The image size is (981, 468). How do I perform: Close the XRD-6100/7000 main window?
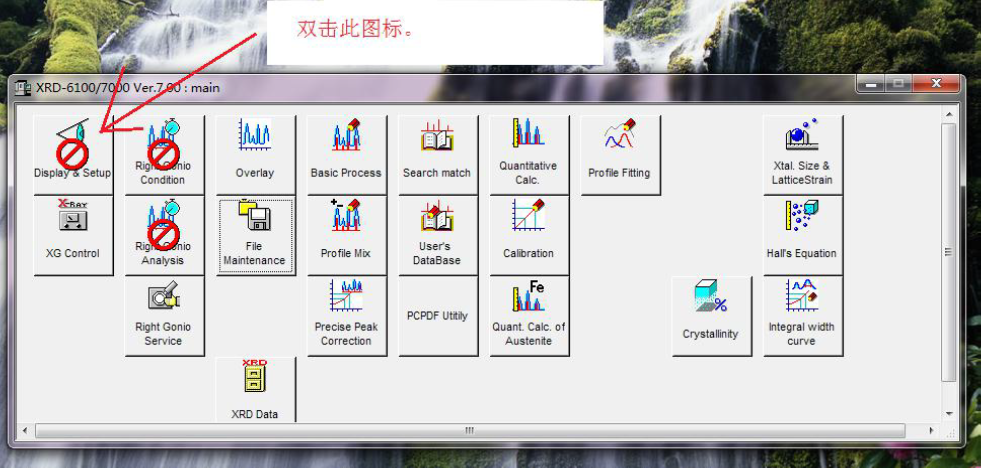(x=936, y=83)
